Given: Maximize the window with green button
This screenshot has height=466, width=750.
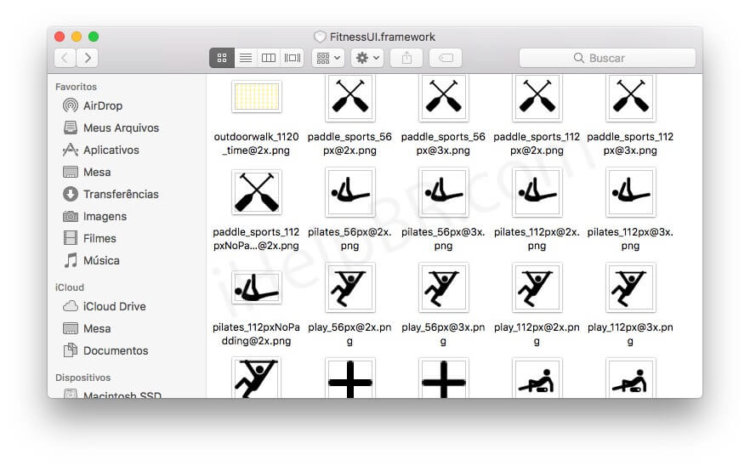Looking at the screenshot, I should (94, 36).
